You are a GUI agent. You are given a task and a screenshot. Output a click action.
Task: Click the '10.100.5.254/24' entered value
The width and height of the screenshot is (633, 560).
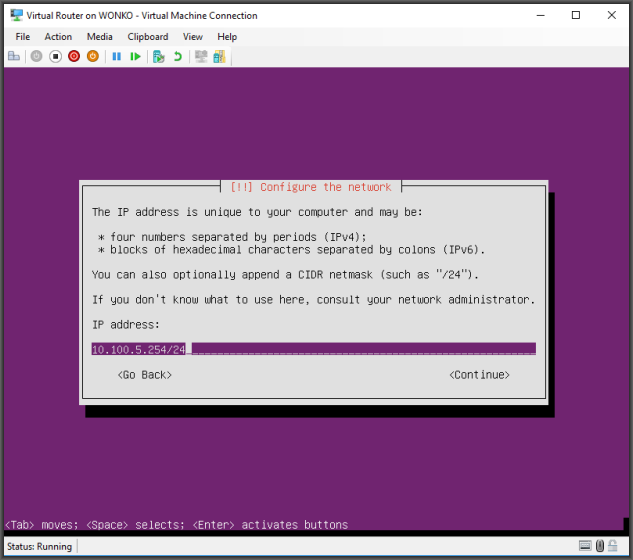tap(138, 349)
